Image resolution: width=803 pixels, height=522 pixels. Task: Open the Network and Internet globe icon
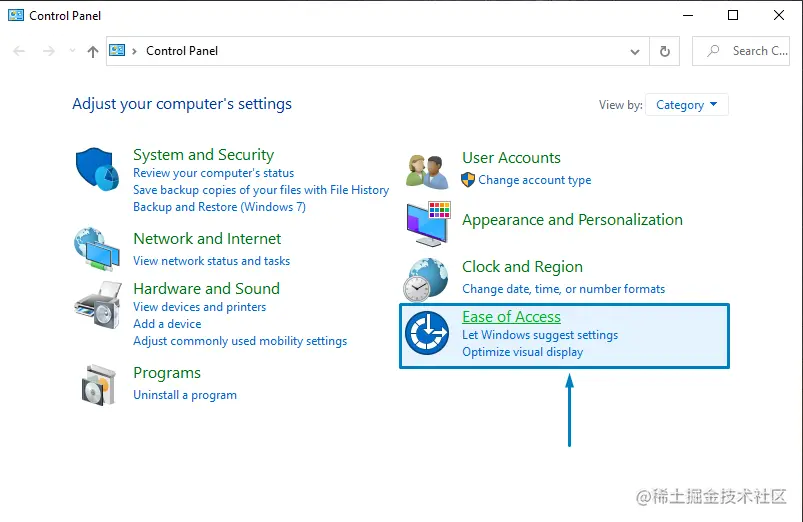pos(97,249)
